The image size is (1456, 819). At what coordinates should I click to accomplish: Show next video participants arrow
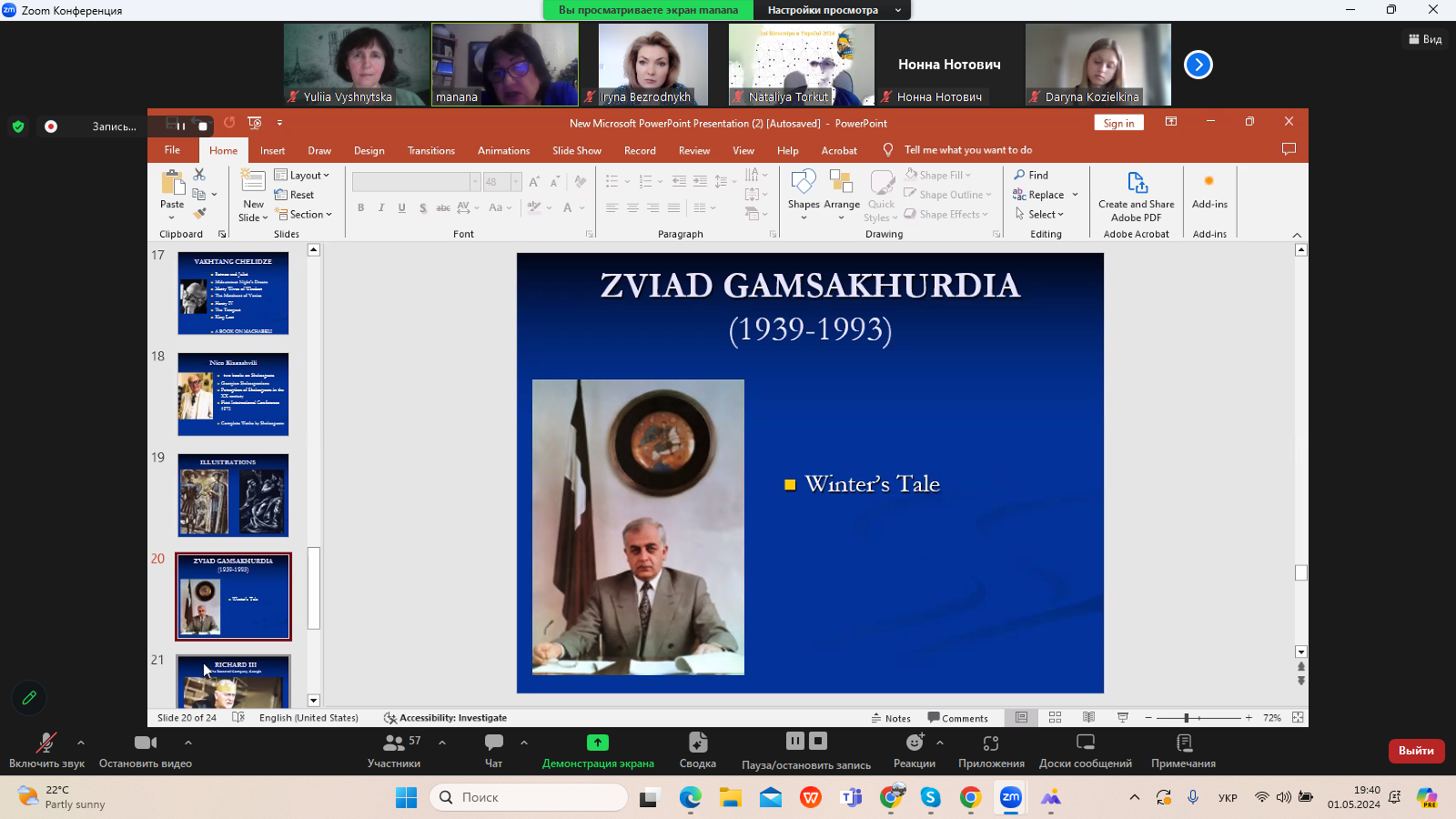point(1198,65)
